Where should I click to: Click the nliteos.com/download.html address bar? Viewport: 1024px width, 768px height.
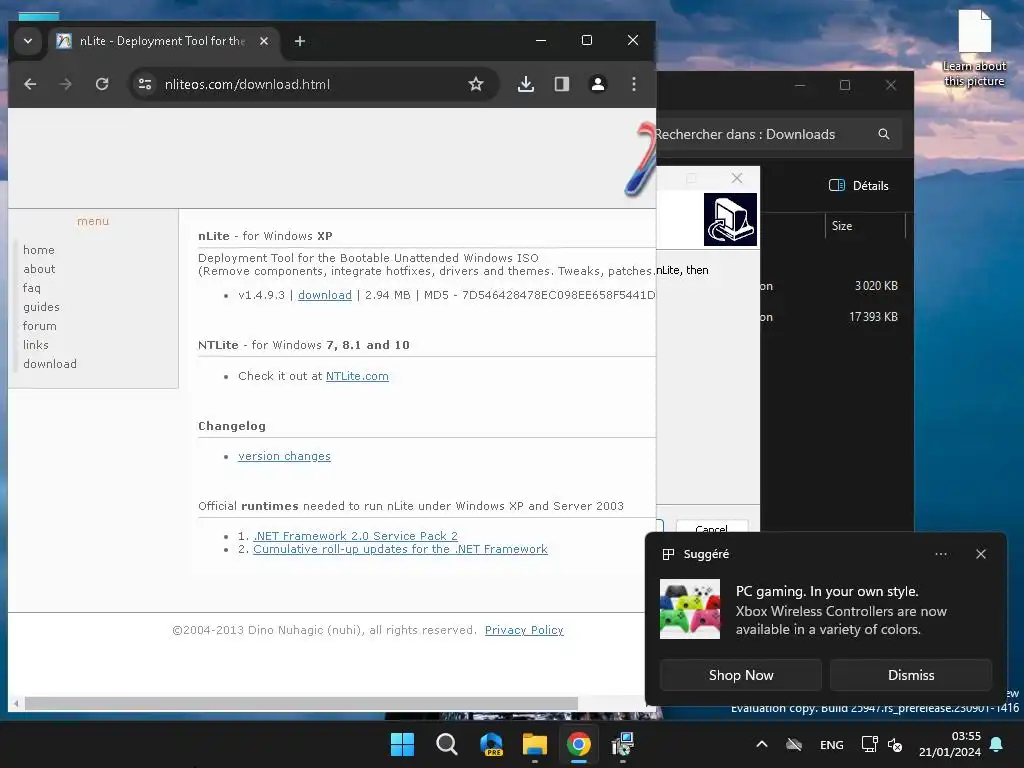click(315, 84)
